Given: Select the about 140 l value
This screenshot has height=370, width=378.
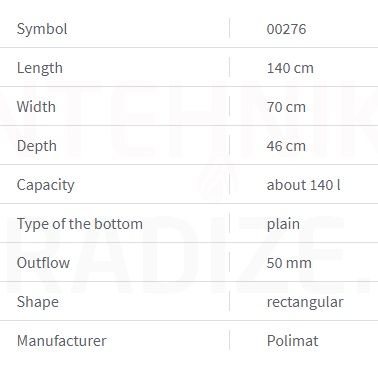Looking at the screenshot, I should [303, 185].
